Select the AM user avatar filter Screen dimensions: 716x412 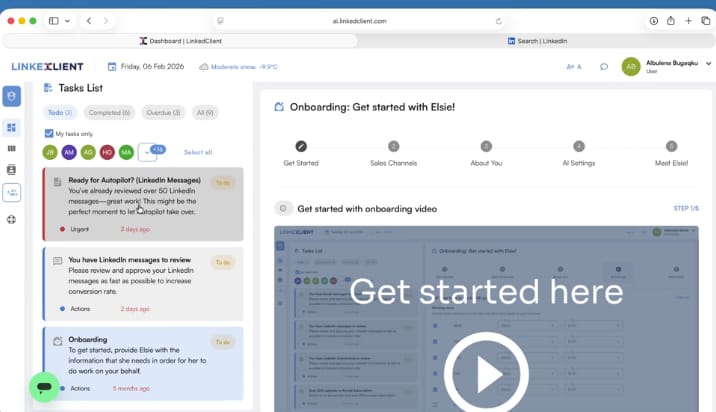click(x=69, y=152)
